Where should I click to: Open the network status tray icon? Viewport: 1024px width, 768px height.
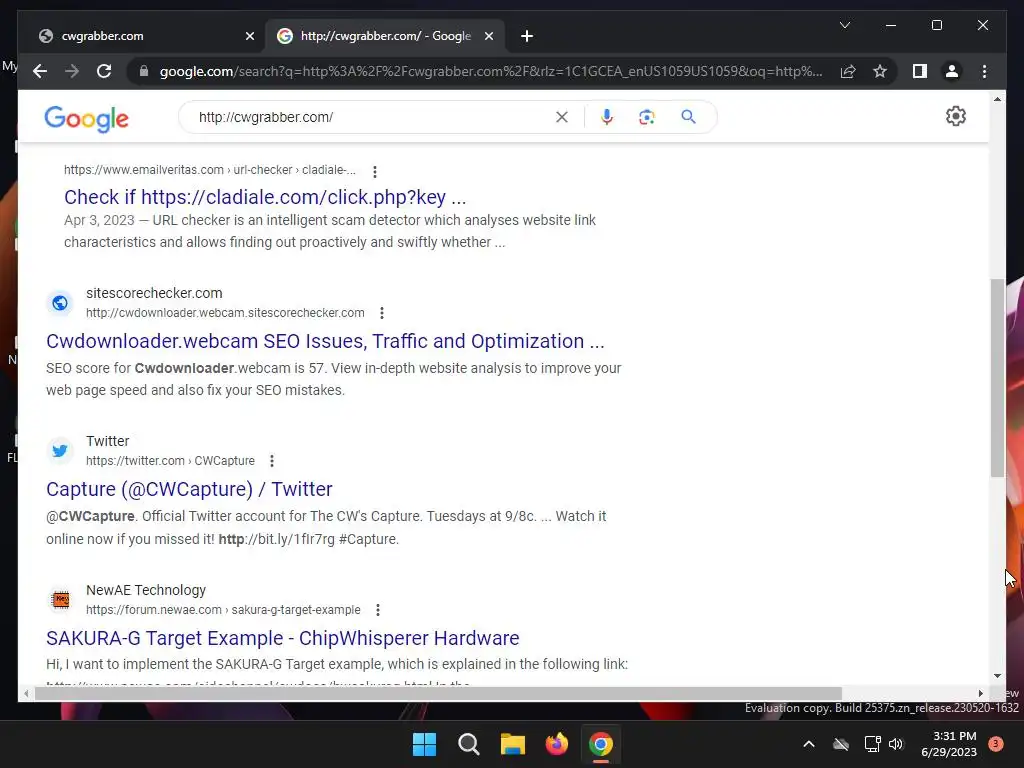(x=872, y=744)
